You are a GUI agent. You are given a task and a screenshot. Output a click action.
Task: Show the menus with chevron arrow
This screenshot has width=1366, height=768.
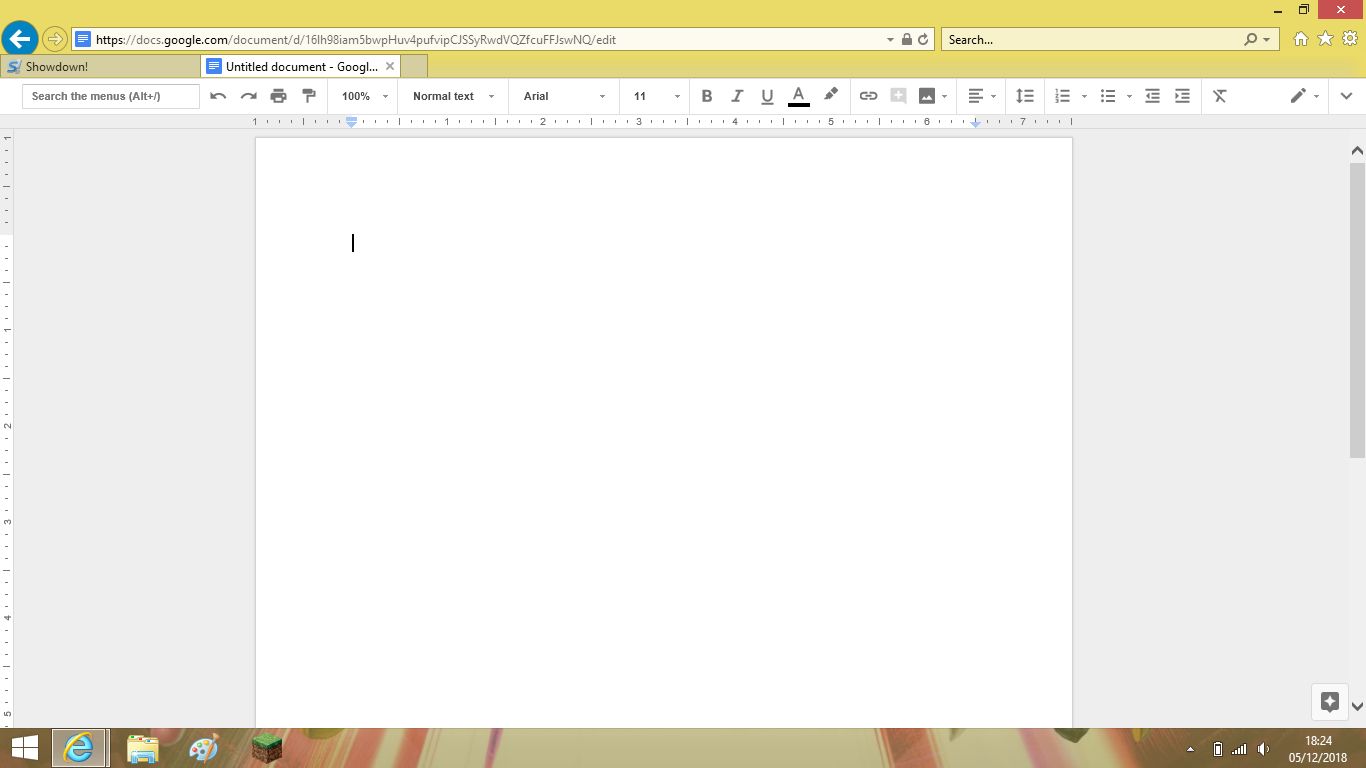point(1346,96)
